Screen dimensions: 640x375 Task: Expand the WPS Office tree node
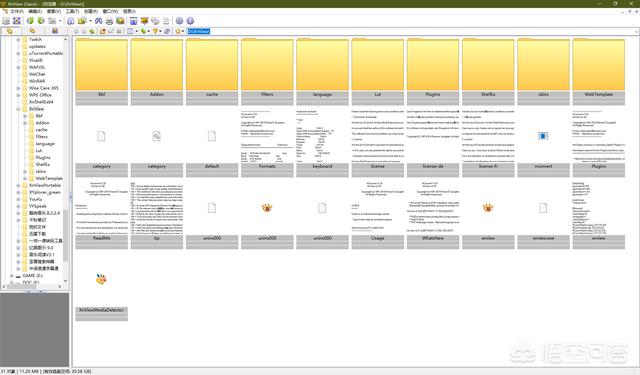tap(18, 95)
